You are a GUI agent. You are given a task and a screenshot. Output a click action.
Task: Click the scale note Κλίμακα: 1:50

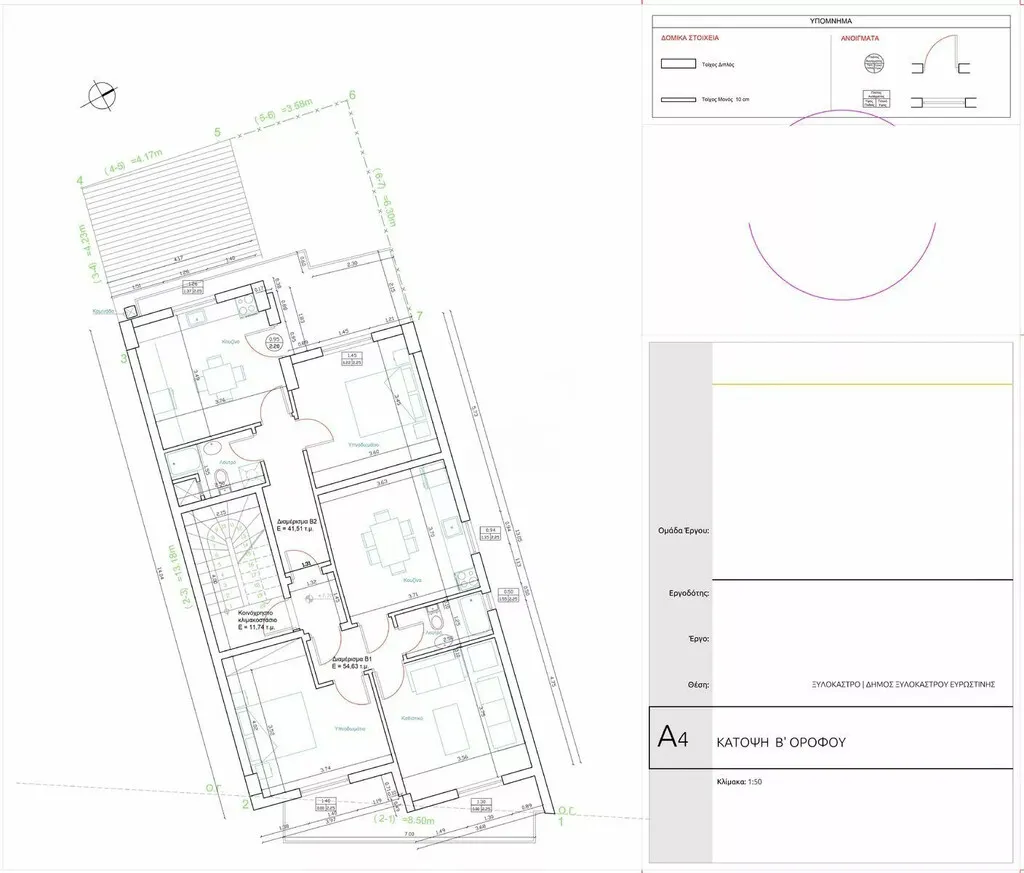739,782
